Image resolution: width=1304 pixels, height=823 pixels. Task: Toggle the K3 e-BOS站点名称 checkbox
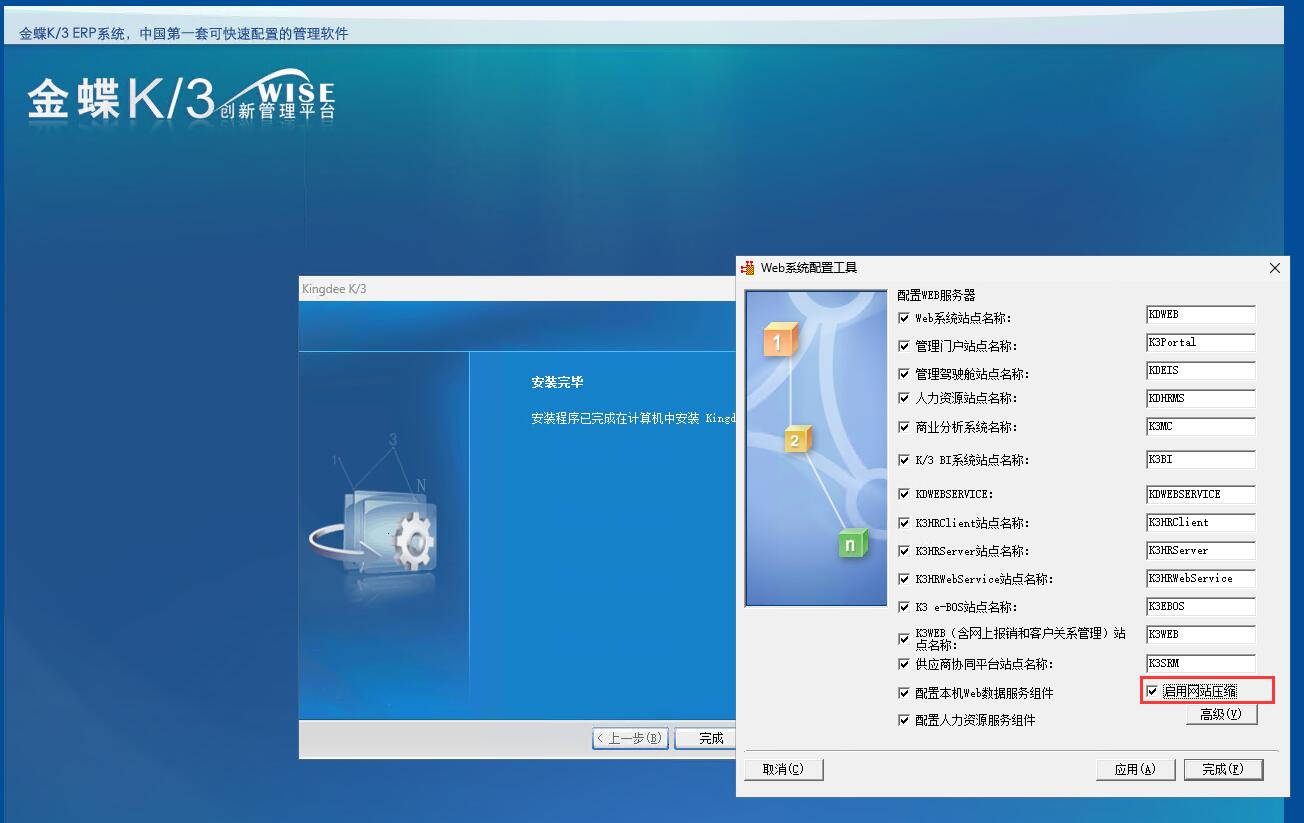point(904,607)
